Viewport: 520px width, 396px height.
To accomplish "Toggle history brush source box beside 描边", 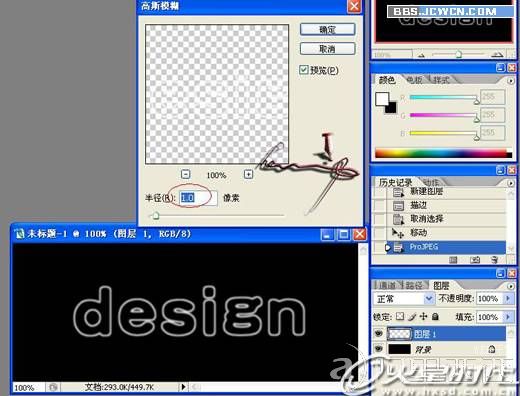I will (379, 206).
